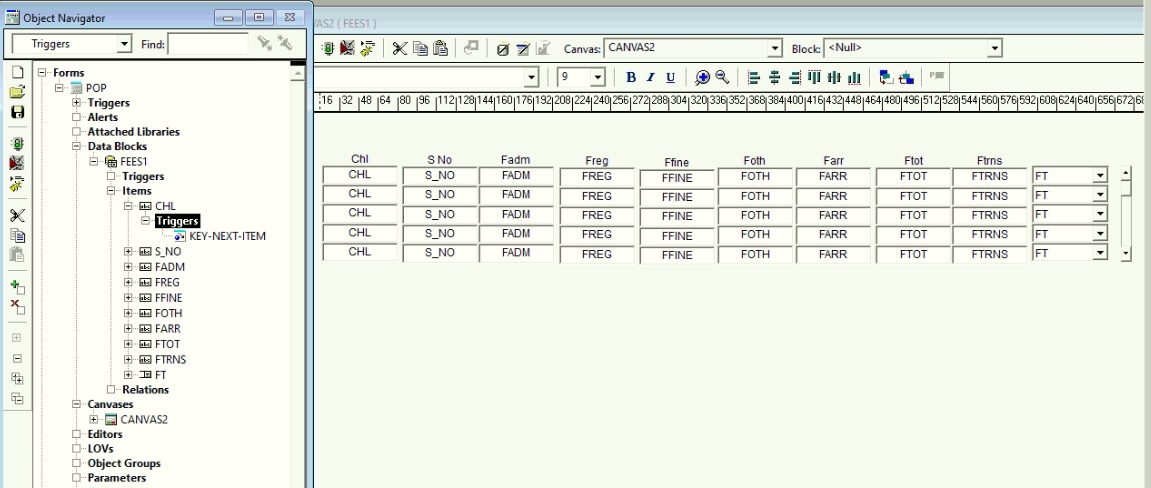1151x488 pixels.
Task: Click the Find input field
Action: point(209,44)
